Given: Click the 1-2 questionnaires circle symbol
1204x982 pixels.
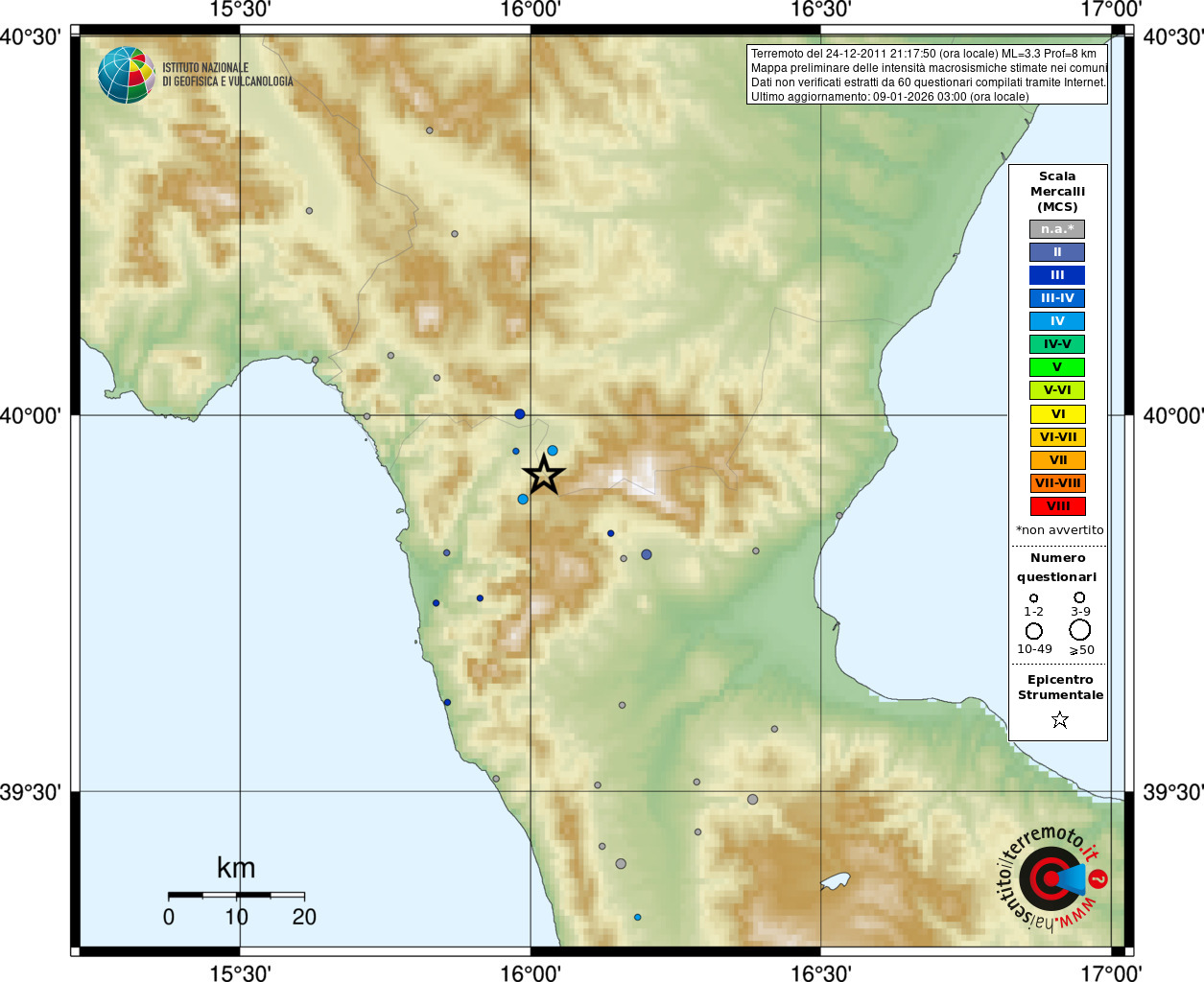Looking at the screenshot, I should click(1033, 598).
